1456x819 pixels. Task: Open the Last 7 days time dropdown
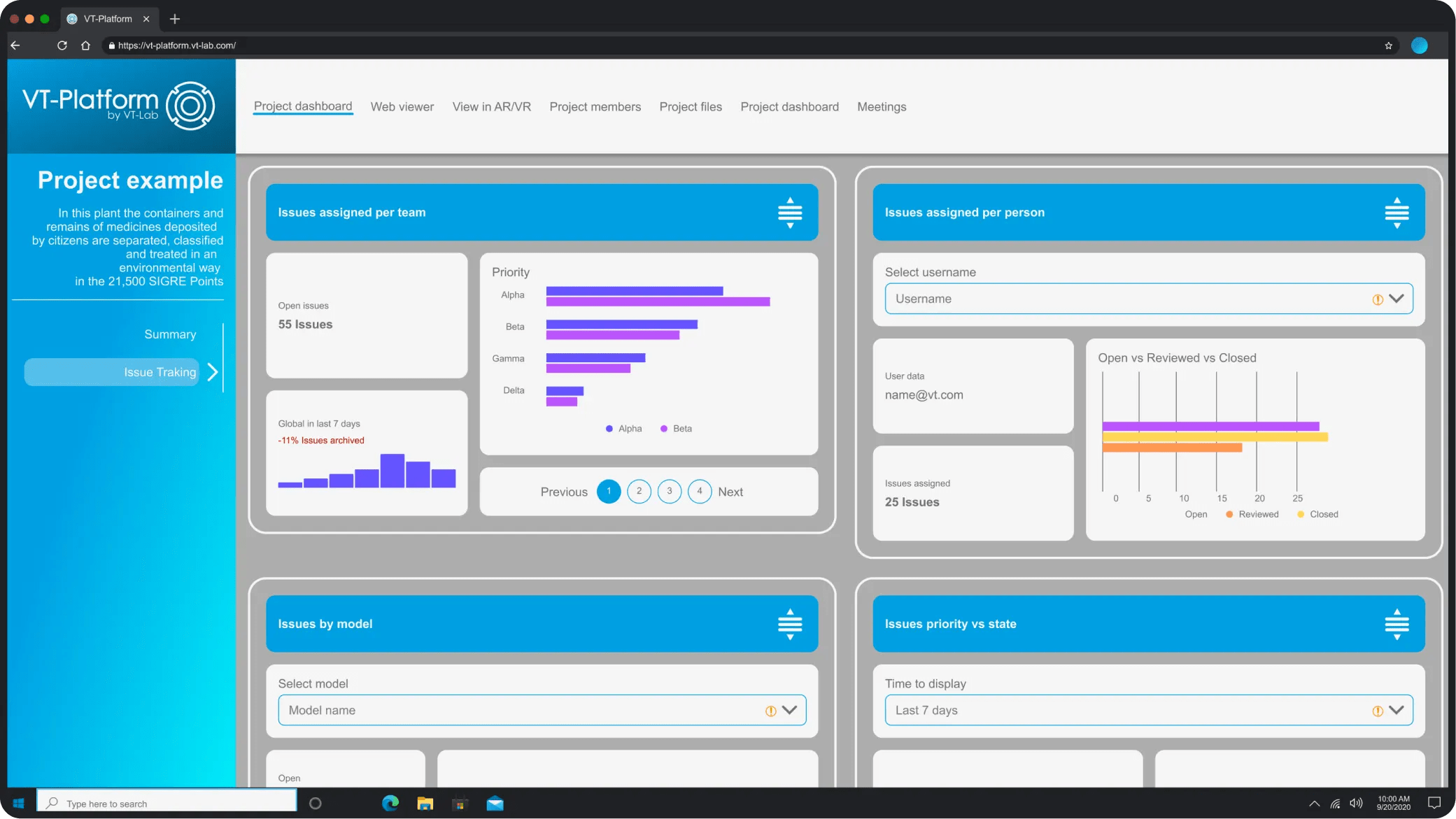[x=1397, y=710]
